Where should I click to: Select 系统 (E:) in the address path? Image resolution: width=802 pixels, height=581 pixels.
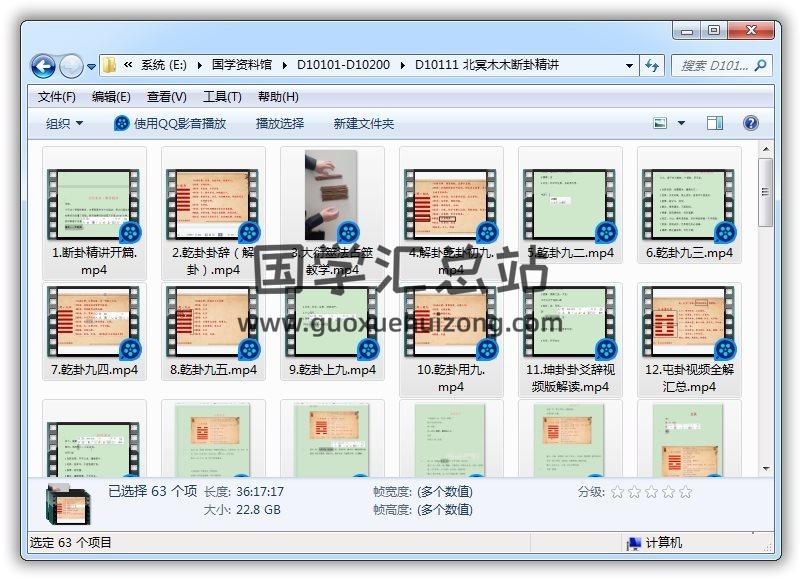164,65
